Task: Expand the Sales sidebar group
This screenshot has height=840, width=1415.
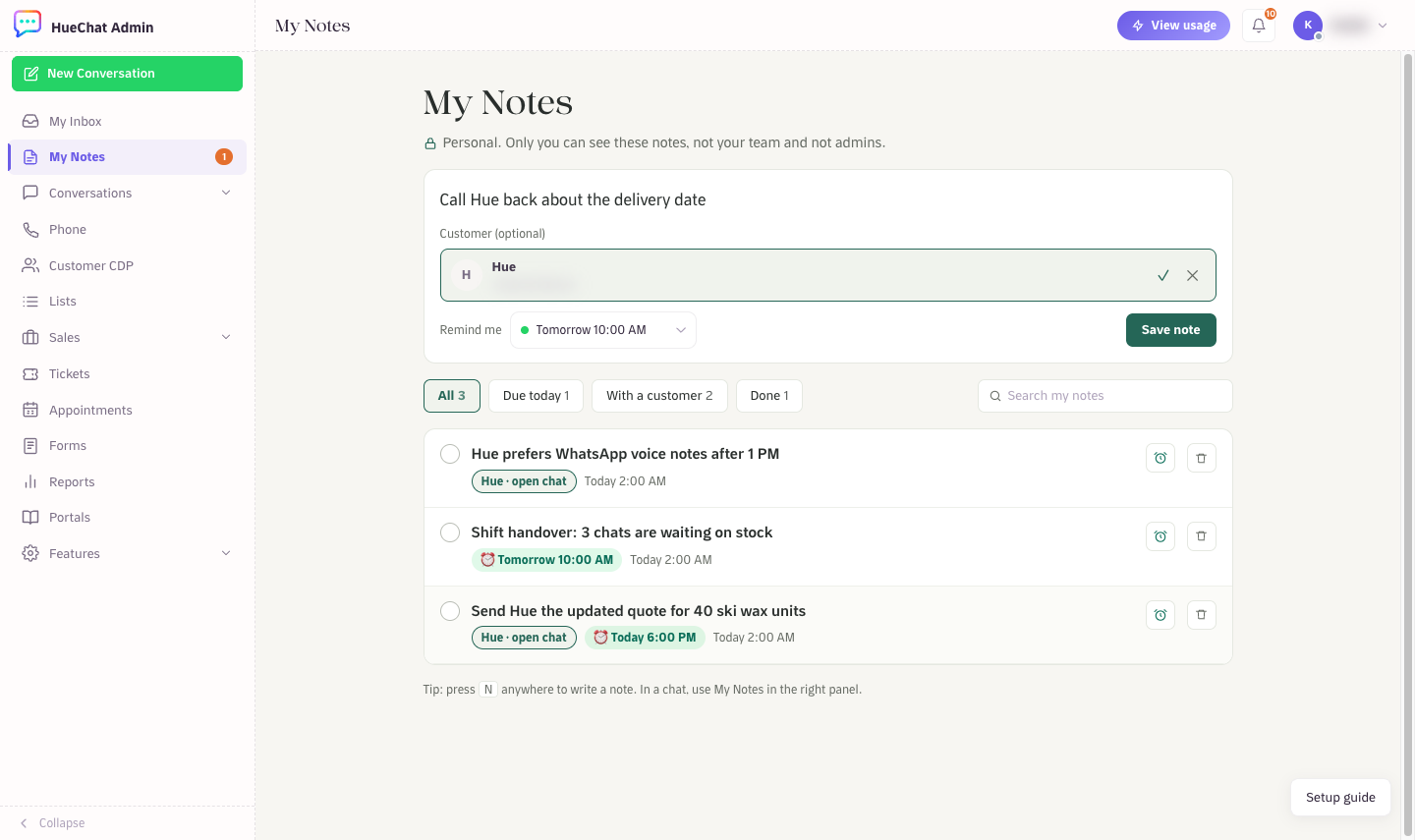Action: coord(128,337)
